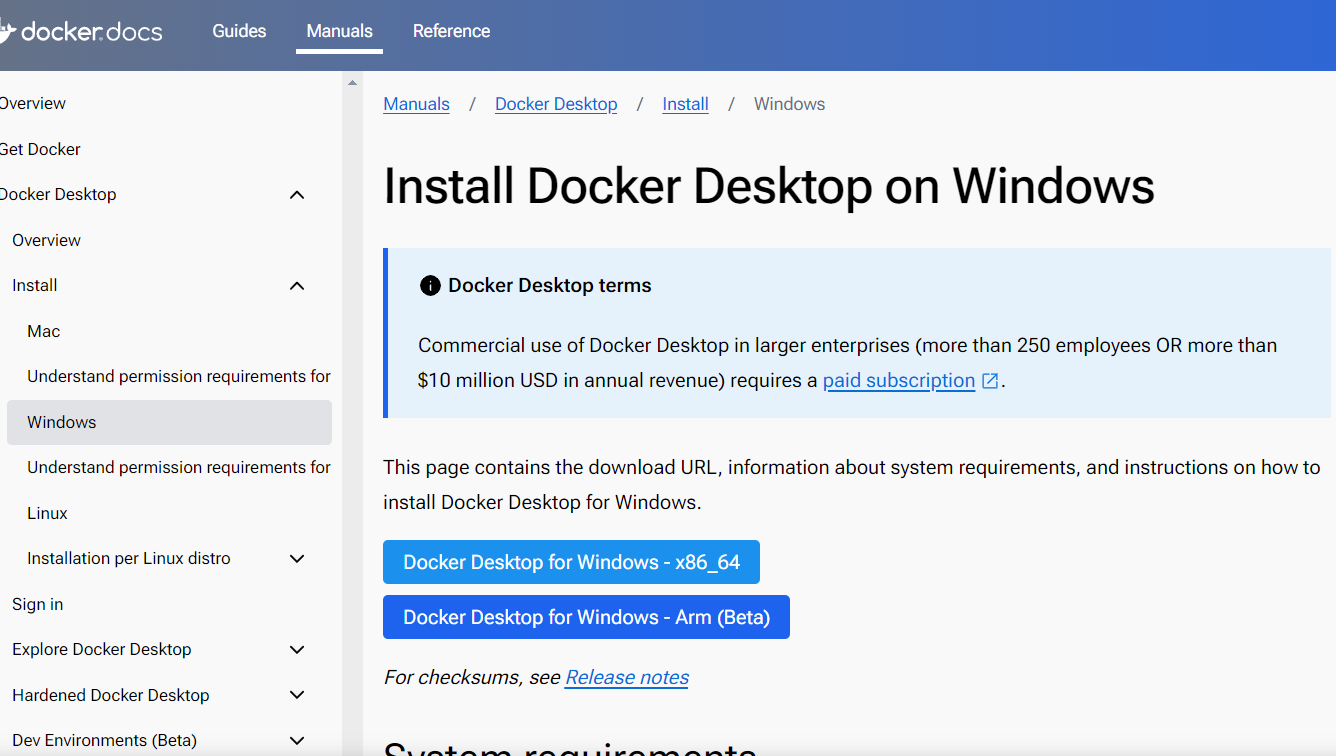
Task: Open the paid subscription link
Action: [899, 381]
